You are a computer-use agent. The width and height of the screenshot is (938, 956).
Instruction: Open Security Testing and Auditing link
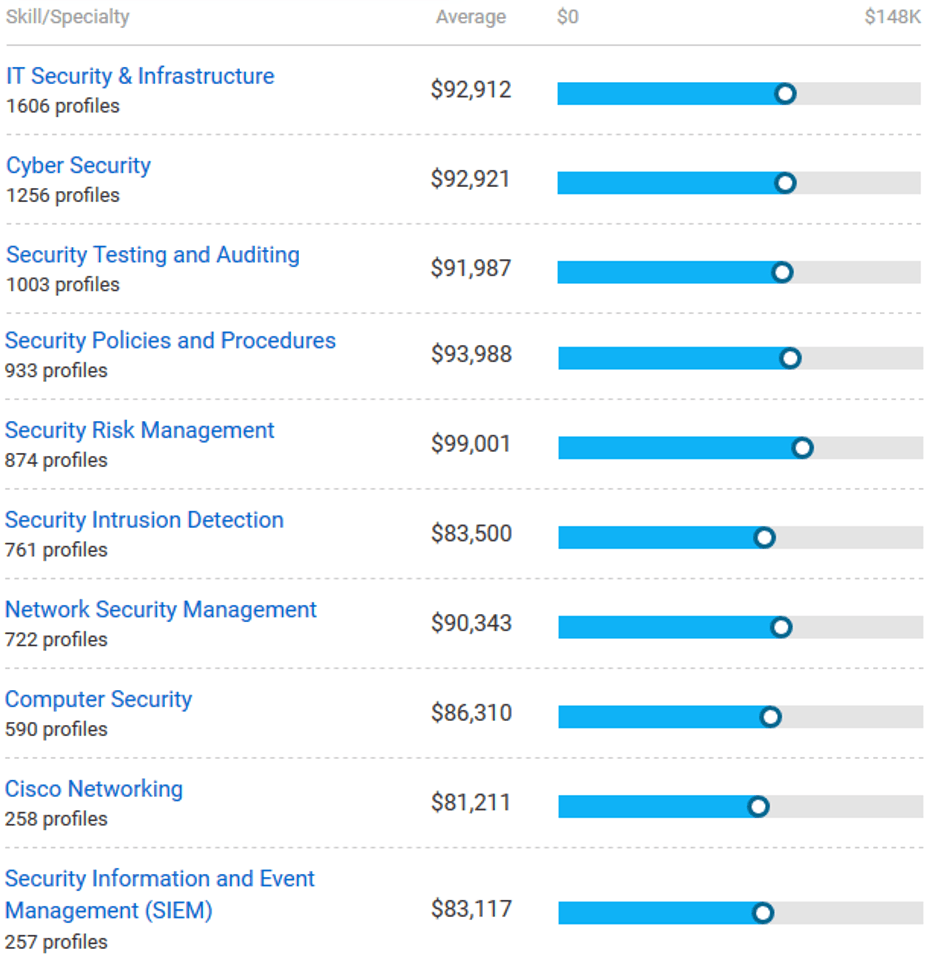(x=153, y=255)
